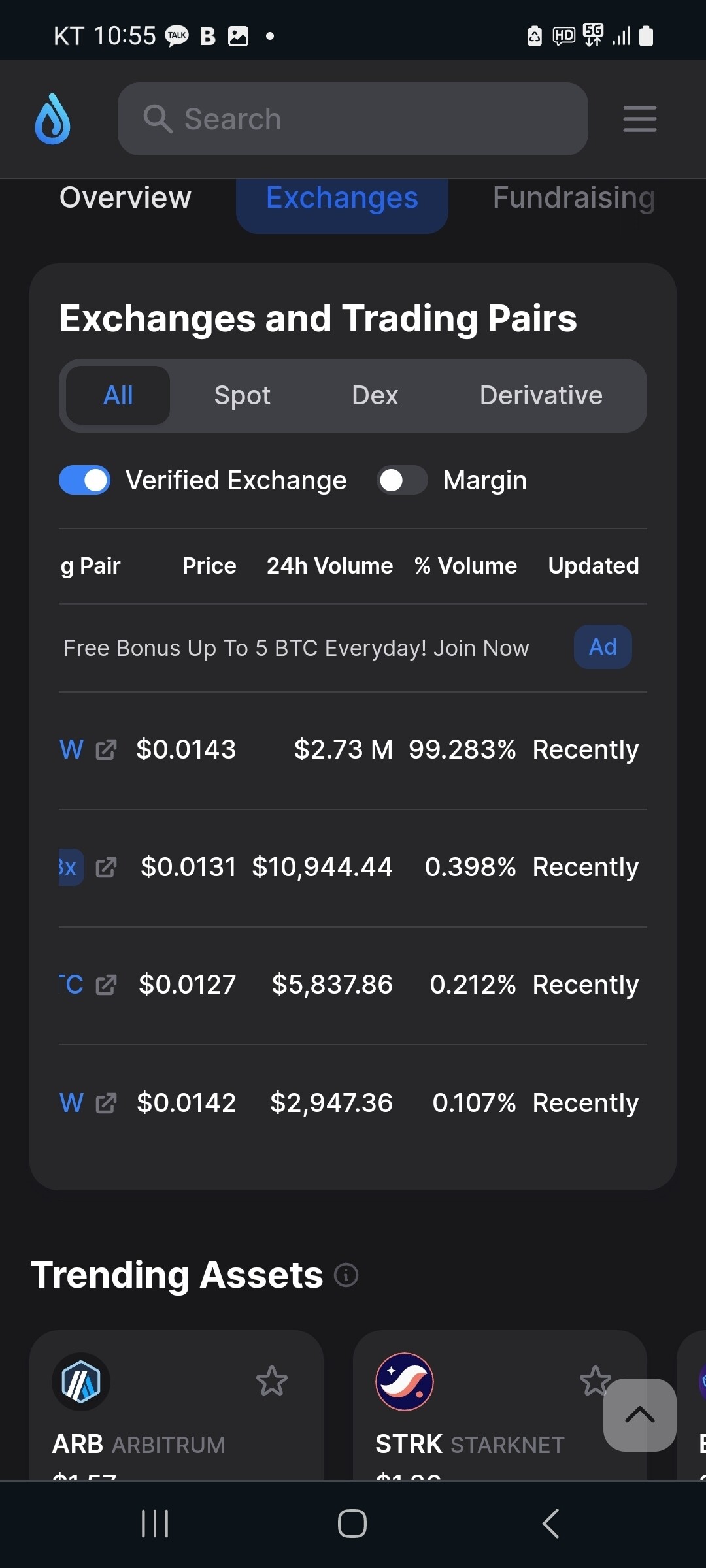Viewport: 706px width, 1568px height.
Task: Select the Spot filter option
Action: click(x=242, y=395)
